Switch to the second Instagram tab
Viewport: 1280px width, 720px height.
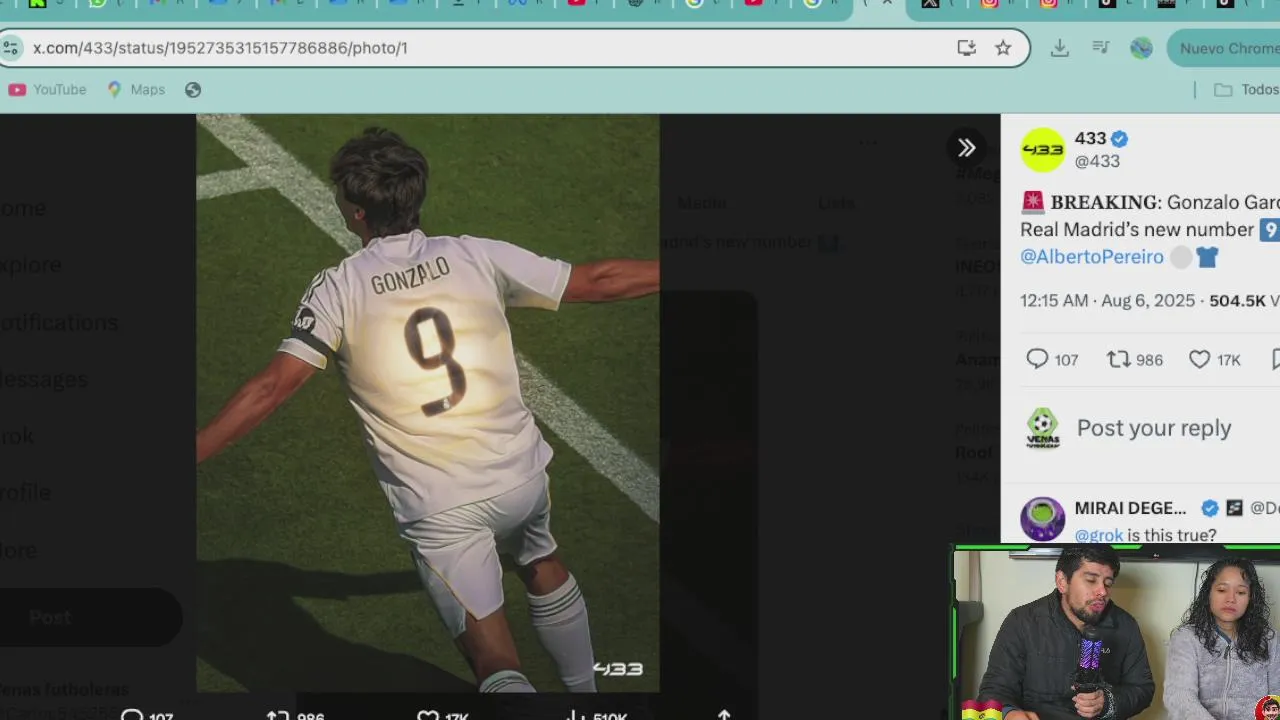[x=1048, y=4]
